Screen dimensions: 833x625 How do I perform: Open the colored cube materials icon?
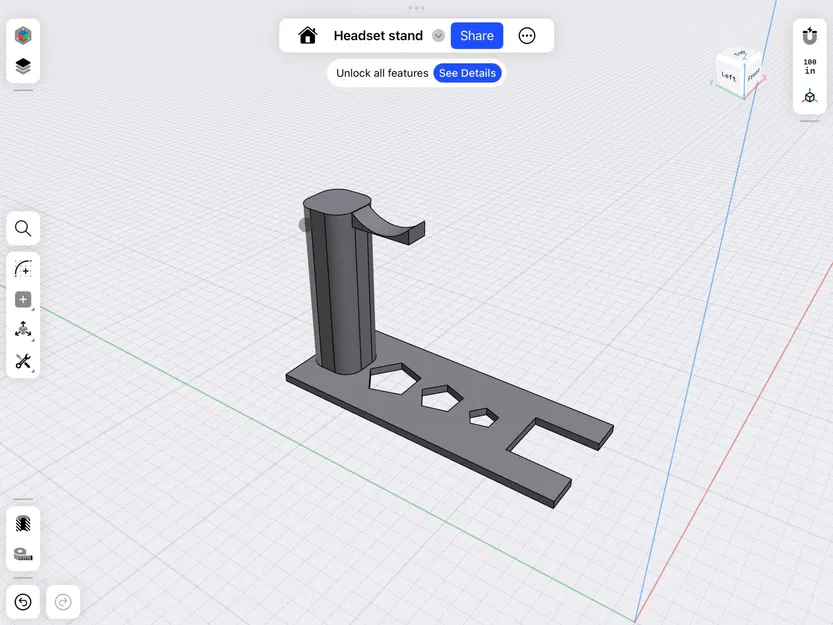pos(23,36)
